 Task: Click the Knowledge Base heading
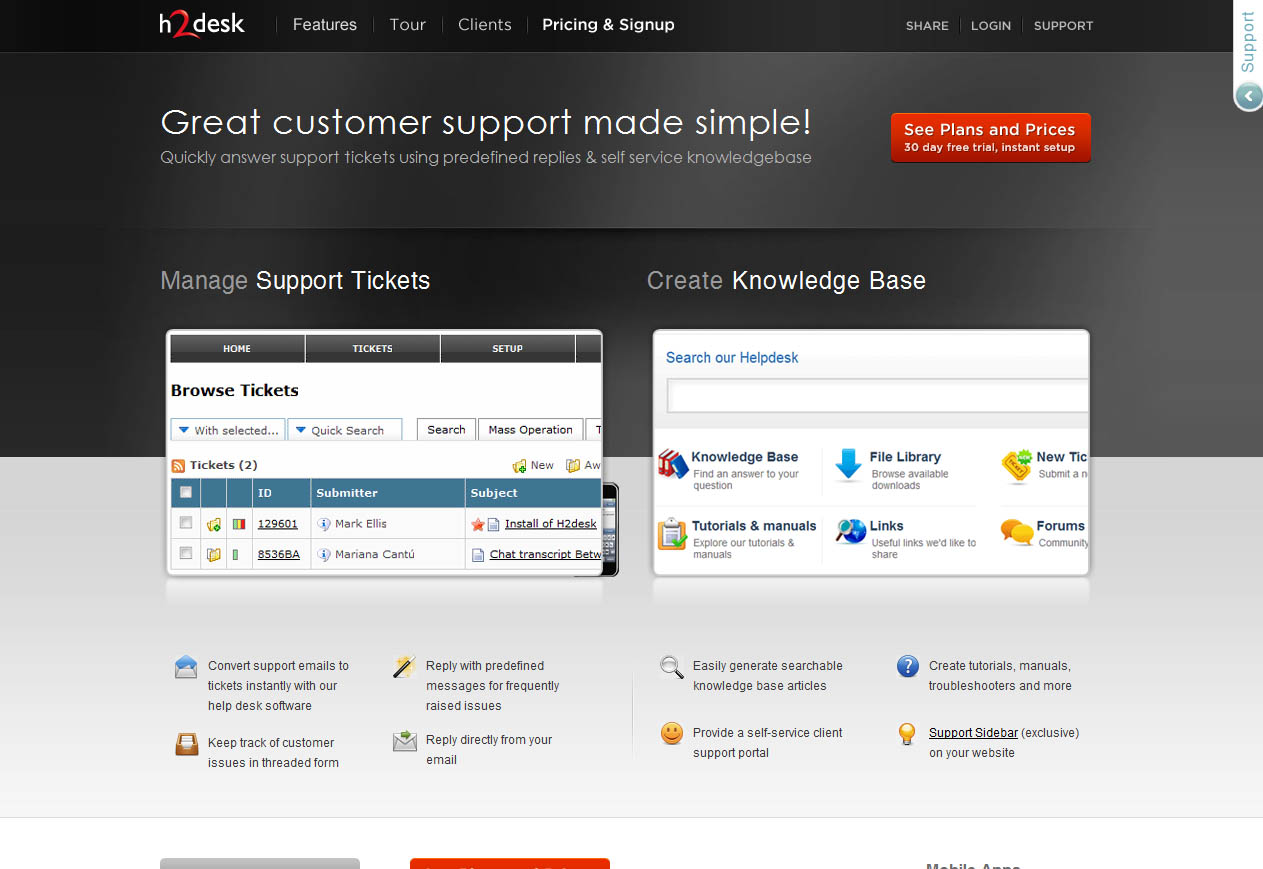coord(745,457)
